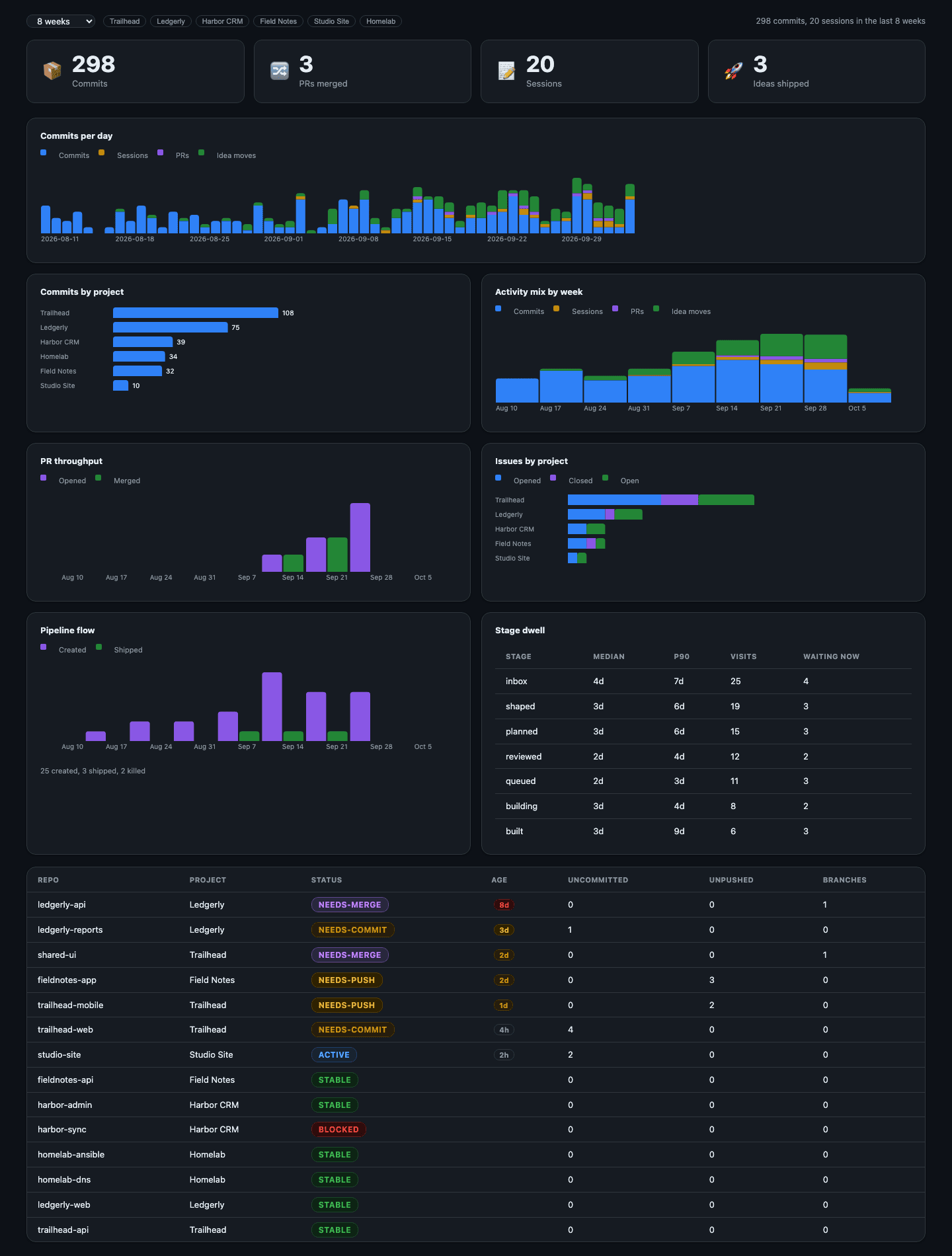
Task: Click the STABLE badge for trailhead-api
Action: [335, 1230]
